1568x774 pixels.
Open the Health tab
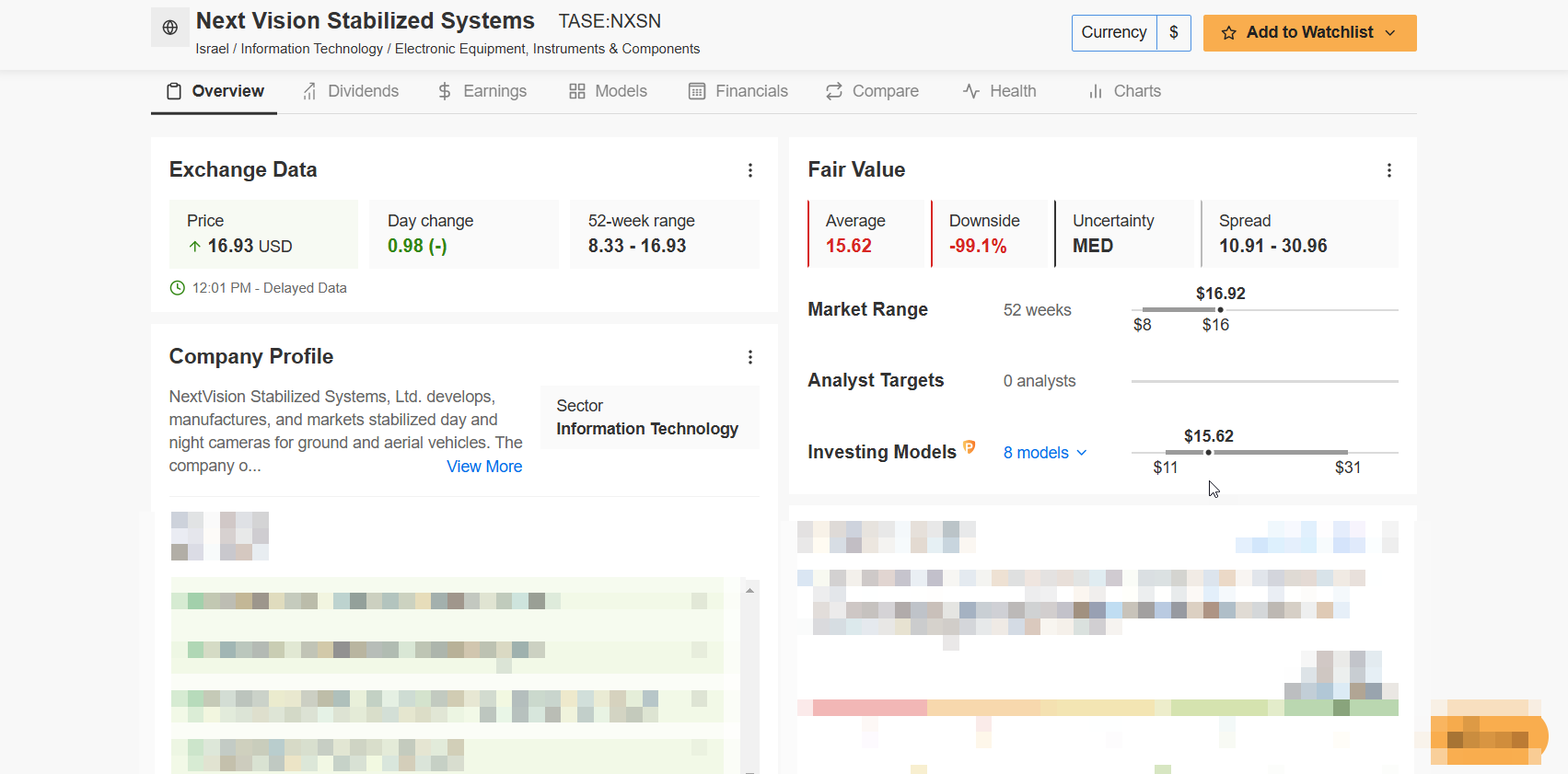[x=999, y=91]
